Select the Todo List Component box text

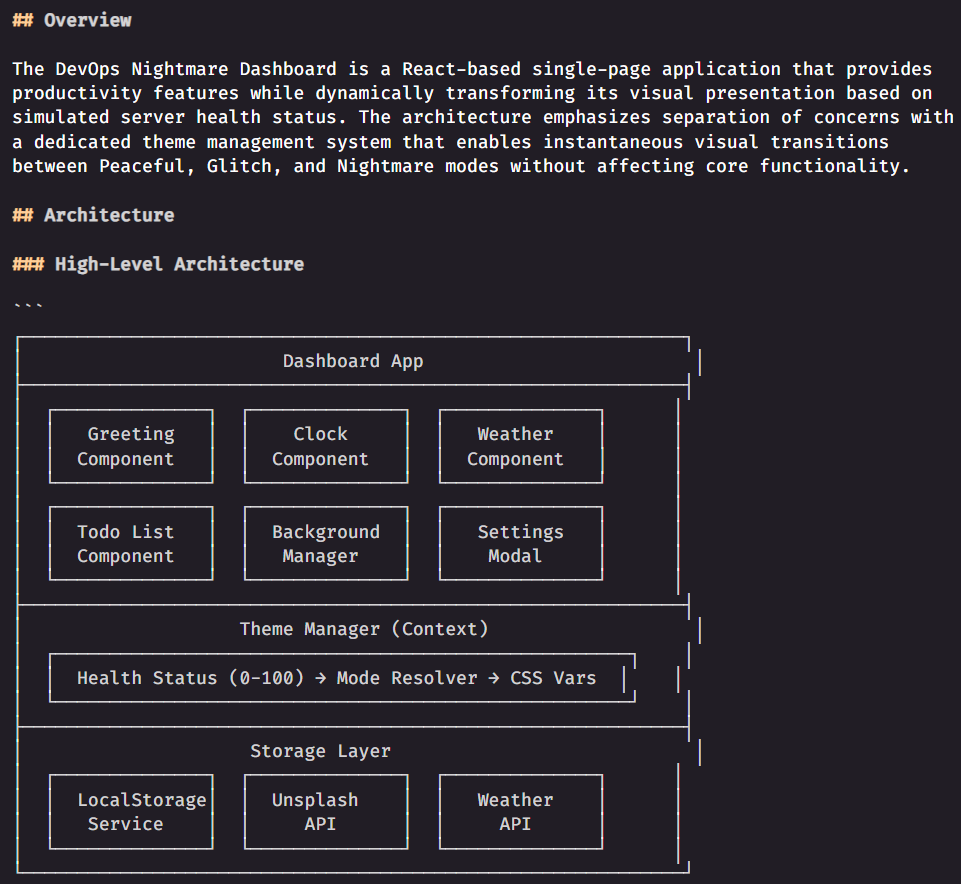(126, 544)
